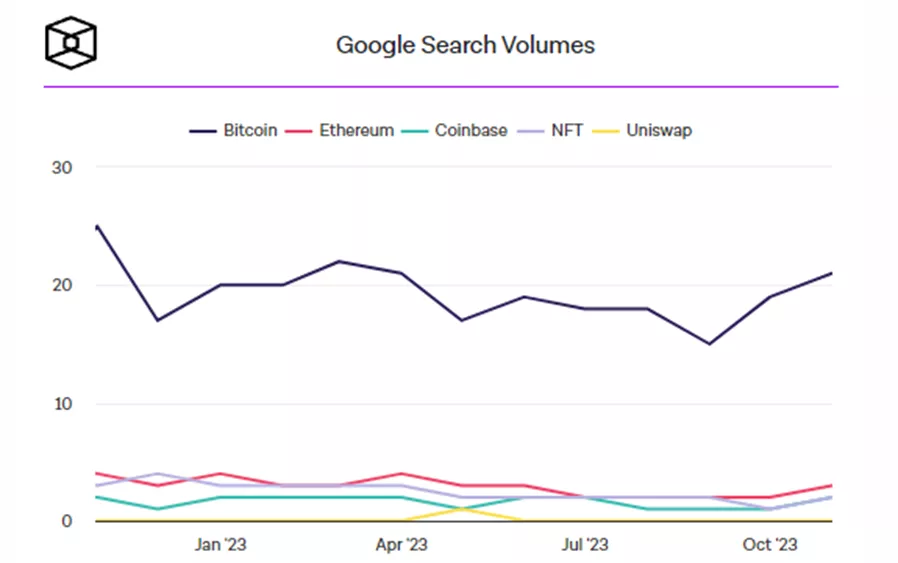Click the lavender NFT legend line marker

[531, 131]
